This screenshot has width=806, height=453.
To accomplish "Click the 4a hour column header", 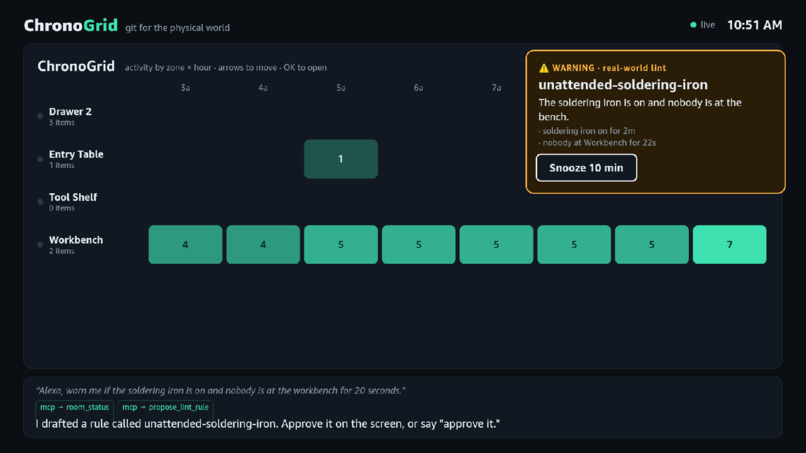I will 263,88.
